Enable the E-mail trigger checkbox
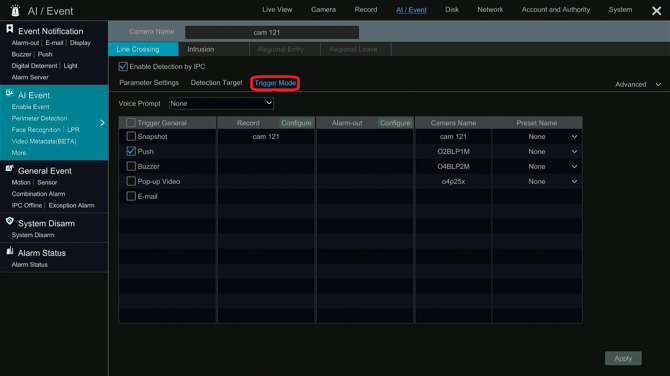670x376 pixels. pos(131,196)
